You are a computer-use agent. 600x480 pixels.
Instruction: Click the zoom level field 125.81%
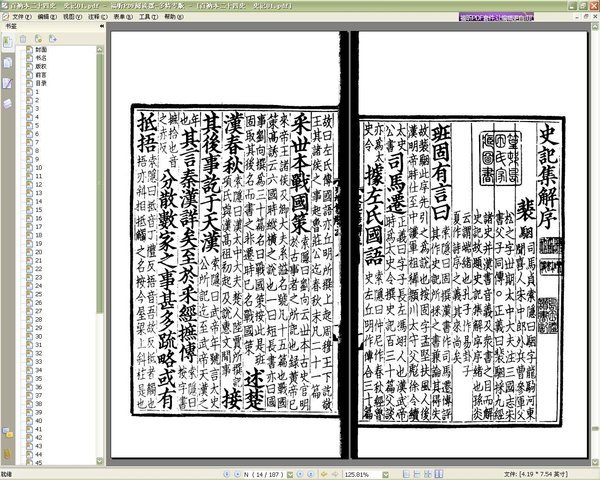[x=362, y=475]
